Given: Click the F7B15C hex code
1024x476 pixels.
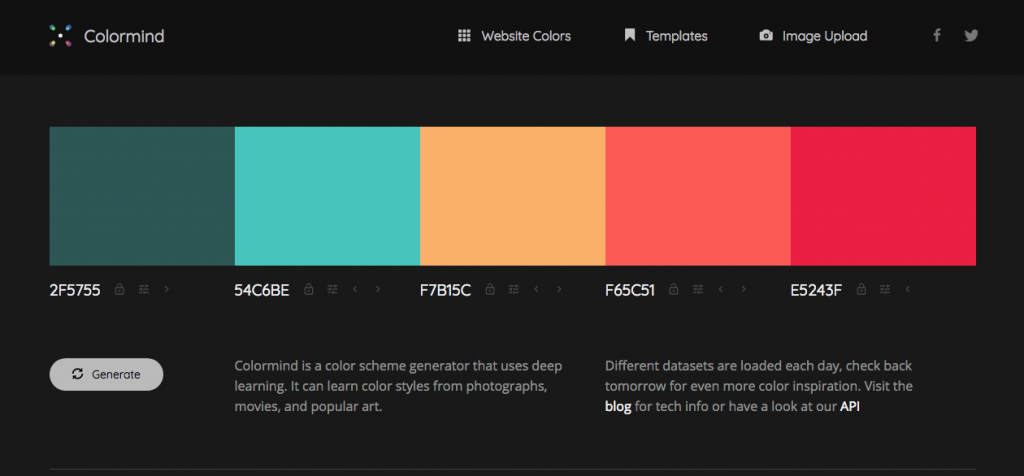Looking at the screenshot, I should [445, 290].
